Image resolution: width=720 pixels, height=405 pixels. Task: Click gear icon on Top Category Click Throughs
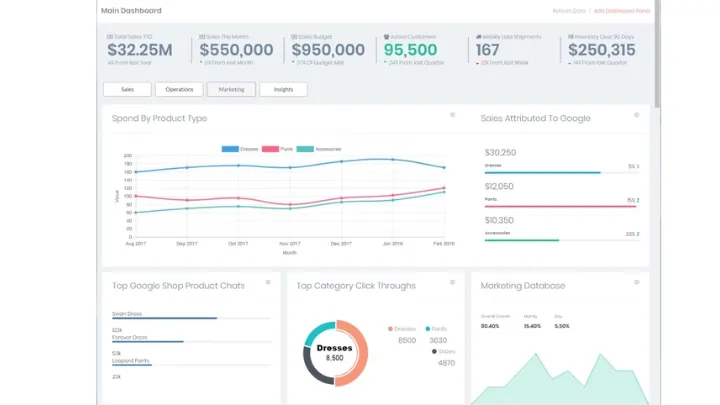click(452, 283)
